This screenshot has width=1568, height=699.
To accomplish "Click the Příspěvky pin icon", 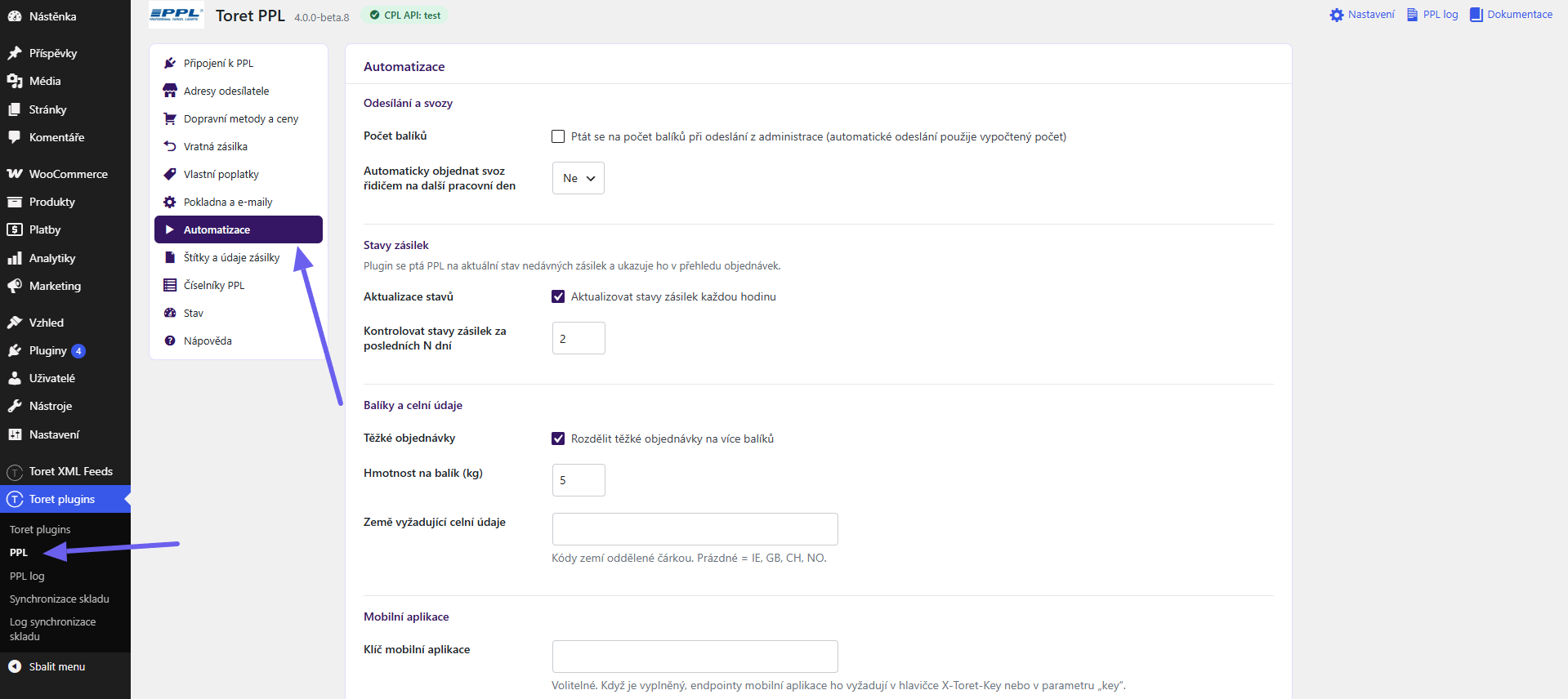I will point(15,53).
